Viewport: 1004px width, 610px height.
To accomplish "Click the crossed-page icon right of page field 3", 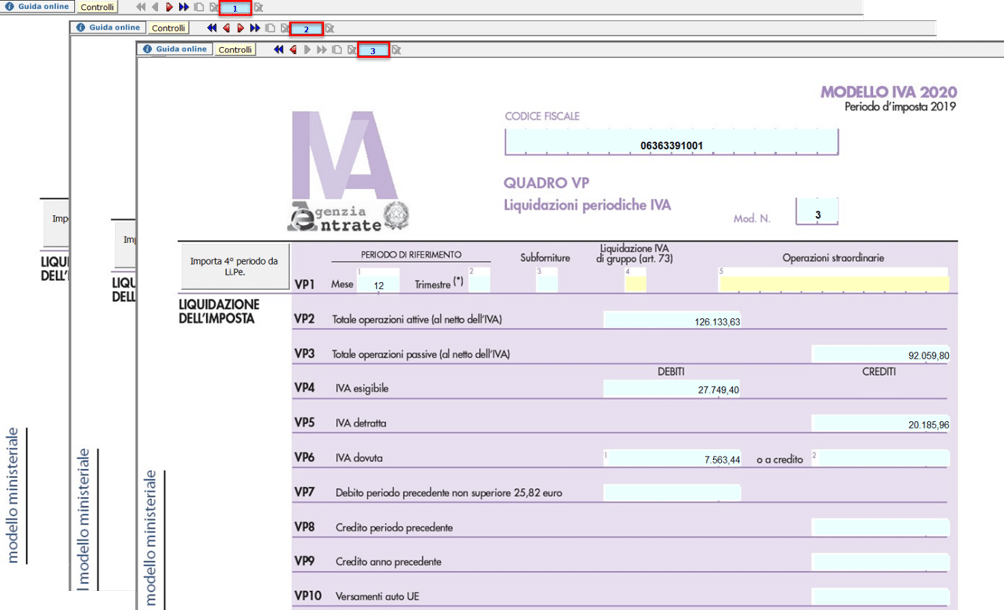I will [x=396, y=50].
